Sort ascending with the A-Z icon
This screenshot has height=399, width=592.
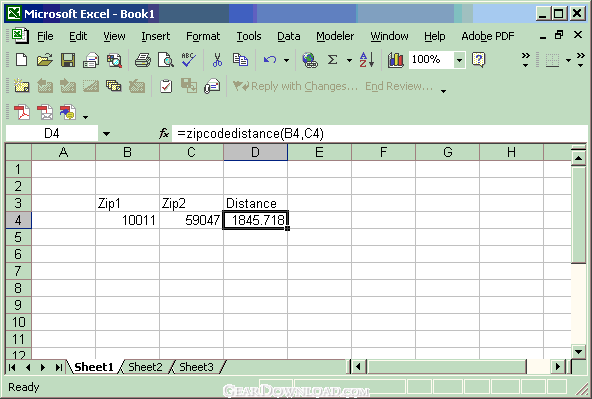[x=367, y=60]
